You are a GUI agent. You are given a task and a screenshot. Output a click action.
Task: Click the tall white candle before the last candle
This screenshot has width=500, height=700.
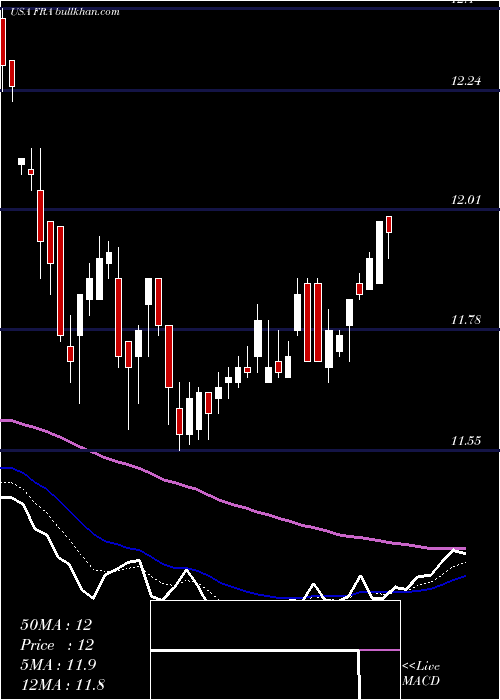(x=379, y=252)
